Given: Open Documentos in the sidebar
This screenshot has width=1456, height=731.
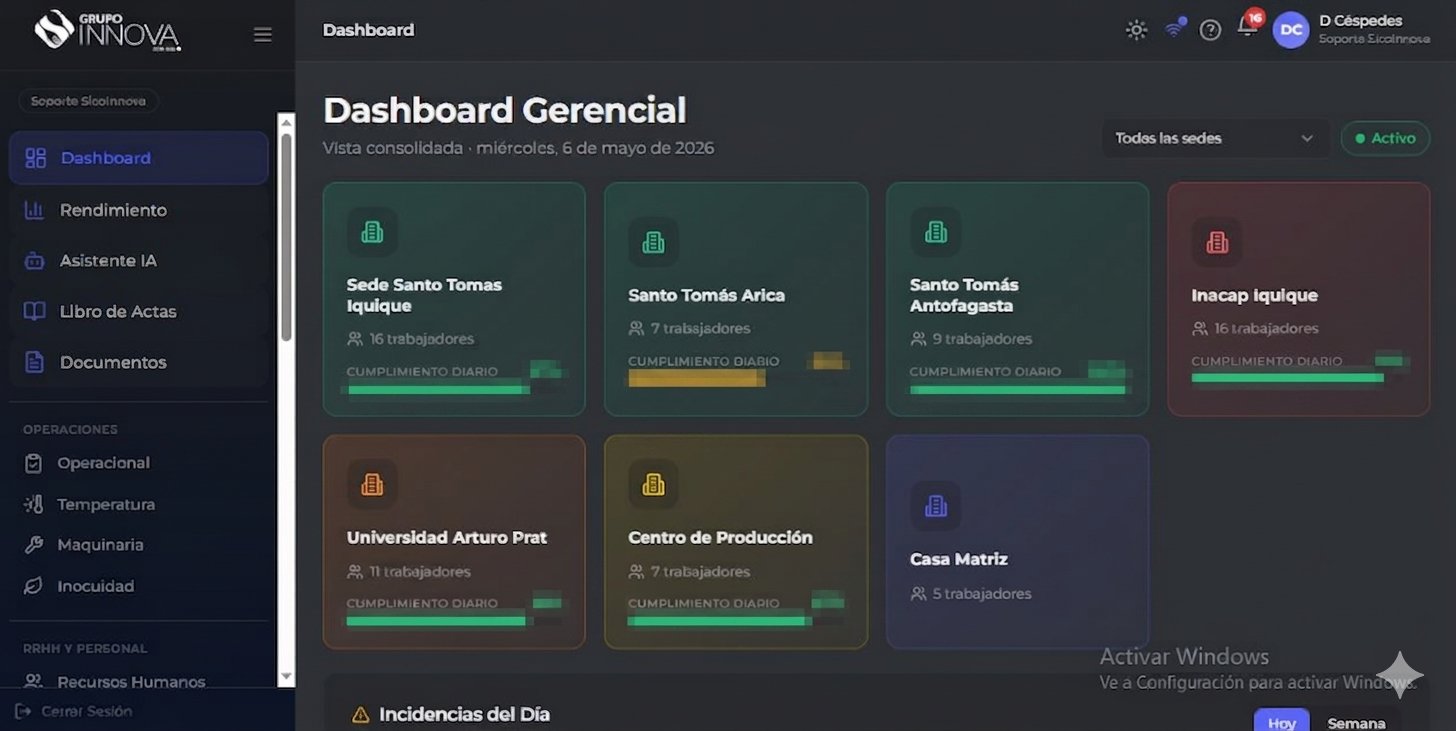Looking at the screenshot, I should tap(139, 362).
